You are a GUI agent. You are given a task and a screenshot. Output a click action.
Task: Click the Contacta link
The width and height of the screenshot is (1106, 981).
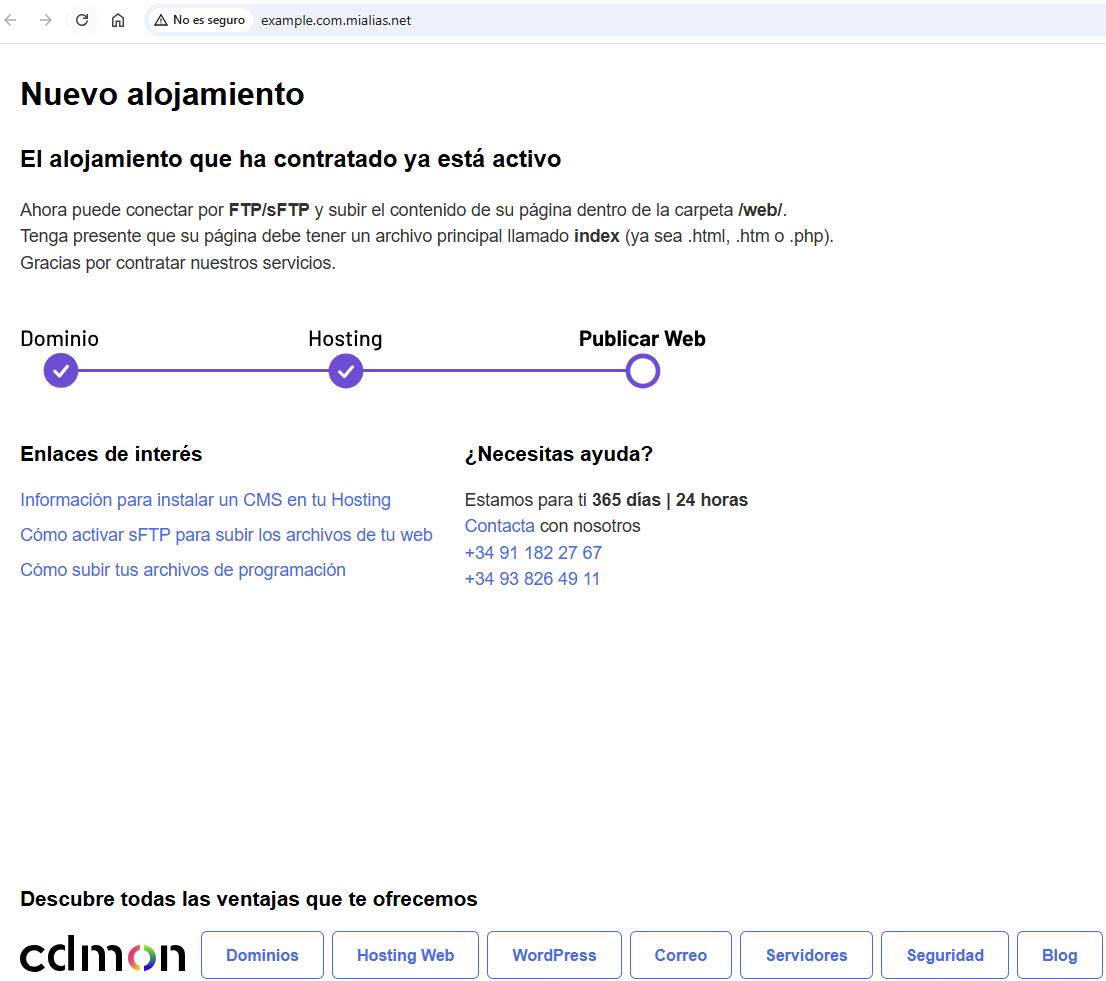tap(499, 526)
